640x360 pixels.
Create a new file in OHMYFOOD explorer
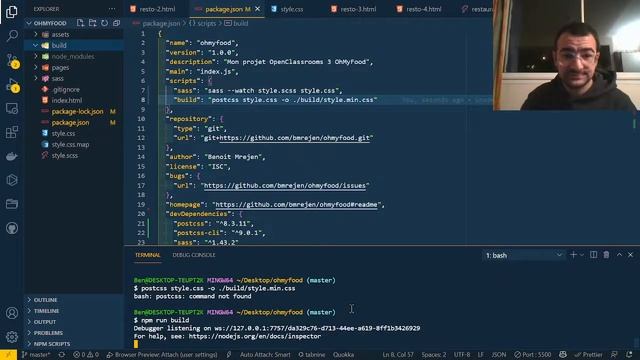click(x=80, y=23)
